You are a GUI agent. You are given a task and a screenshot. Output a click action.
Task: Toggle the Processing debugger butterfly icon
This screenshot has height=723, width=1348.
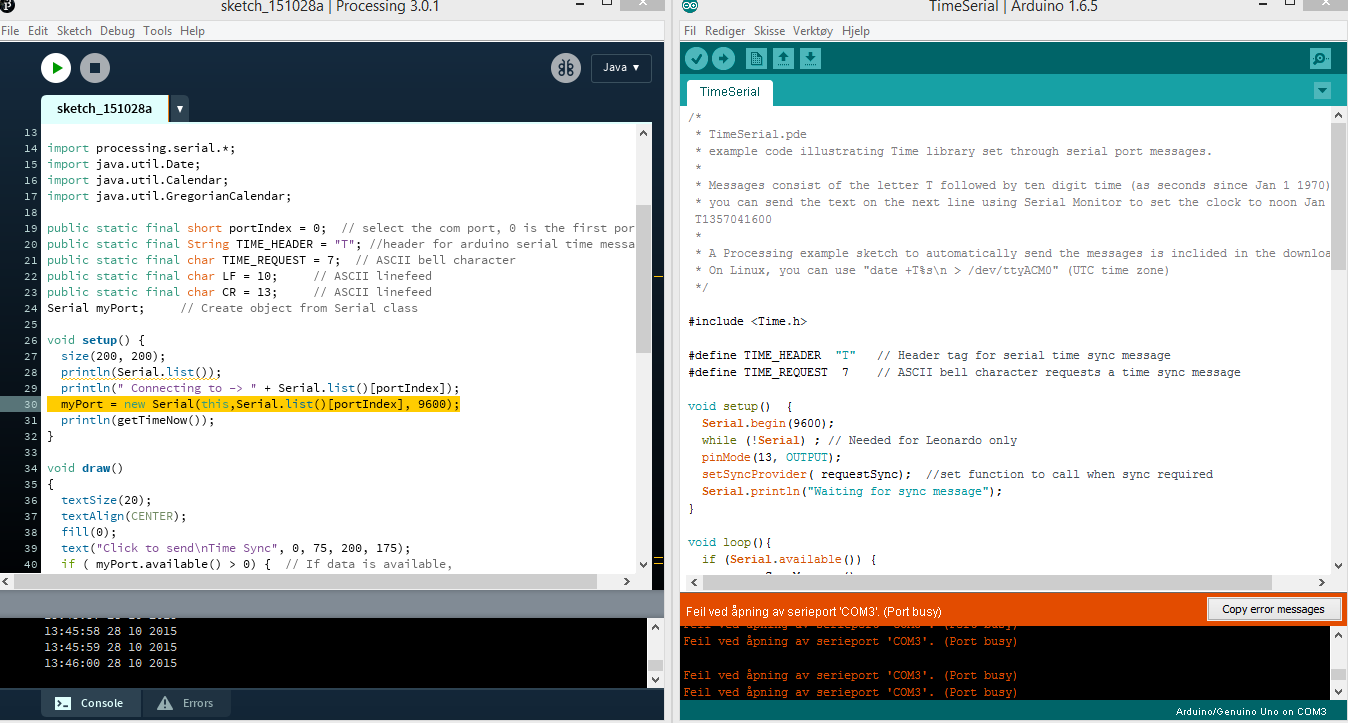tap(566, 68)
